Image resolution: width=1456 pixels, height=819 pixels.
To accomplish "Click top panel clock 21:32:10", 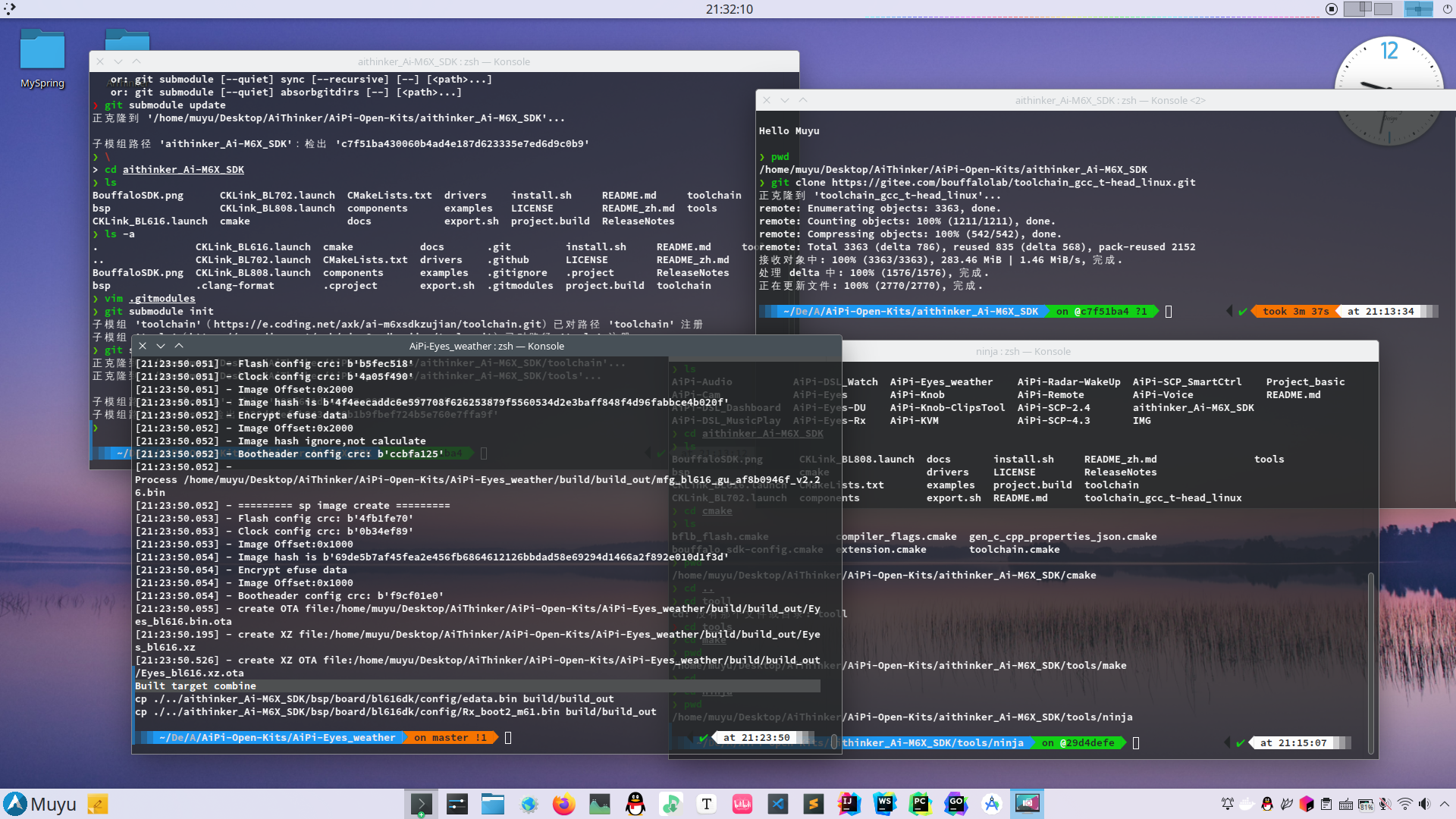I will [729, 9].
